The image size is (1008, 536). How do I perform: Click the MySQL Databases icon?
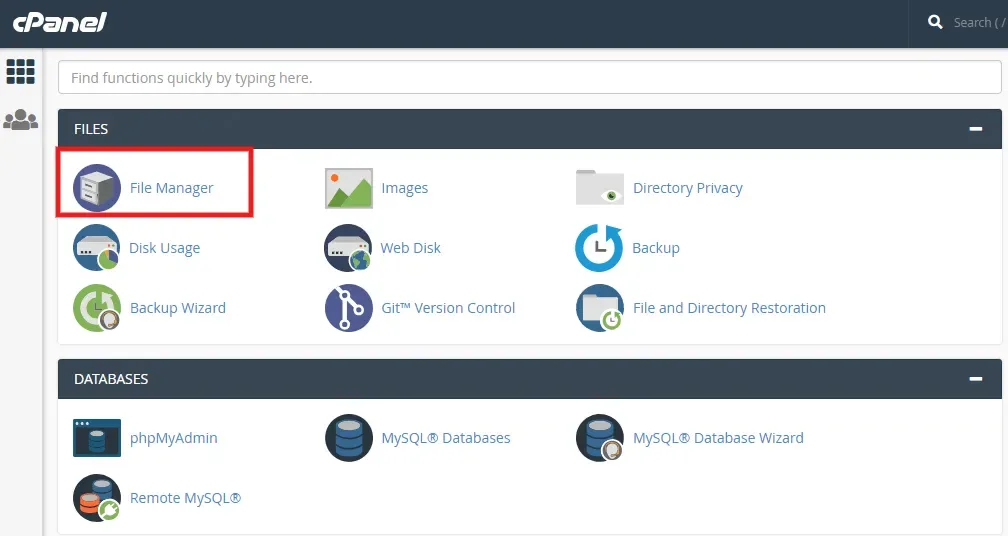coord(348,438)
